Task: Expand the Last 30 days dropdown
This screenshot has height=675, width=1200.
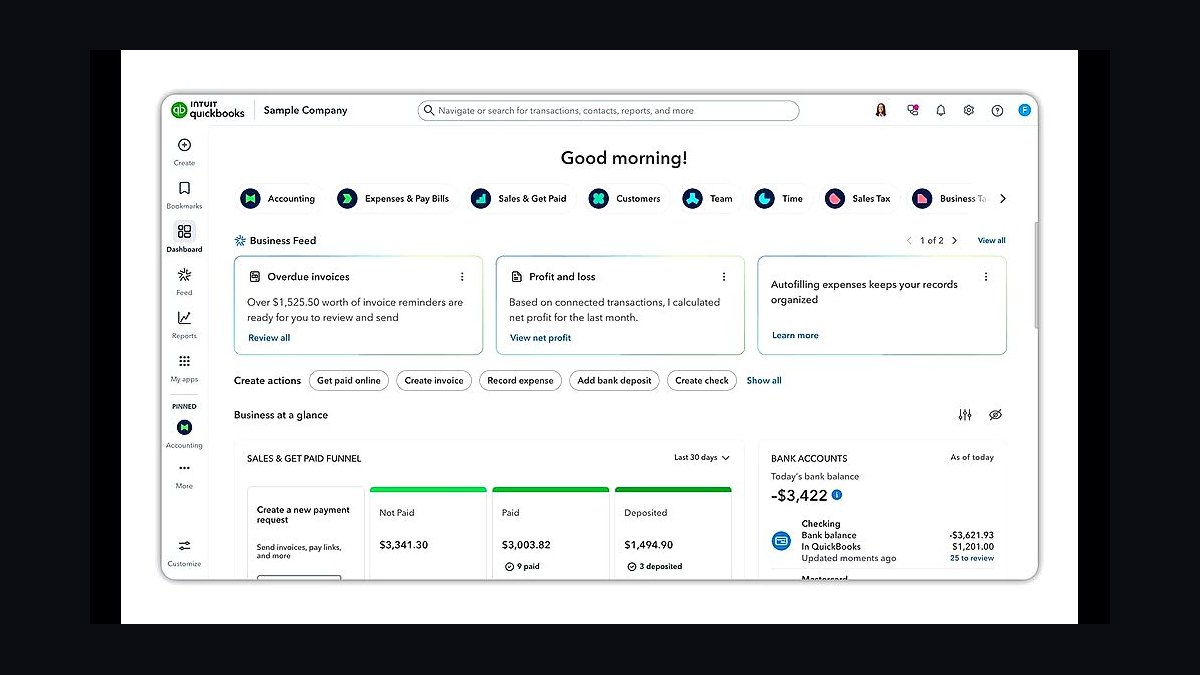Action: tap(702, 457)
